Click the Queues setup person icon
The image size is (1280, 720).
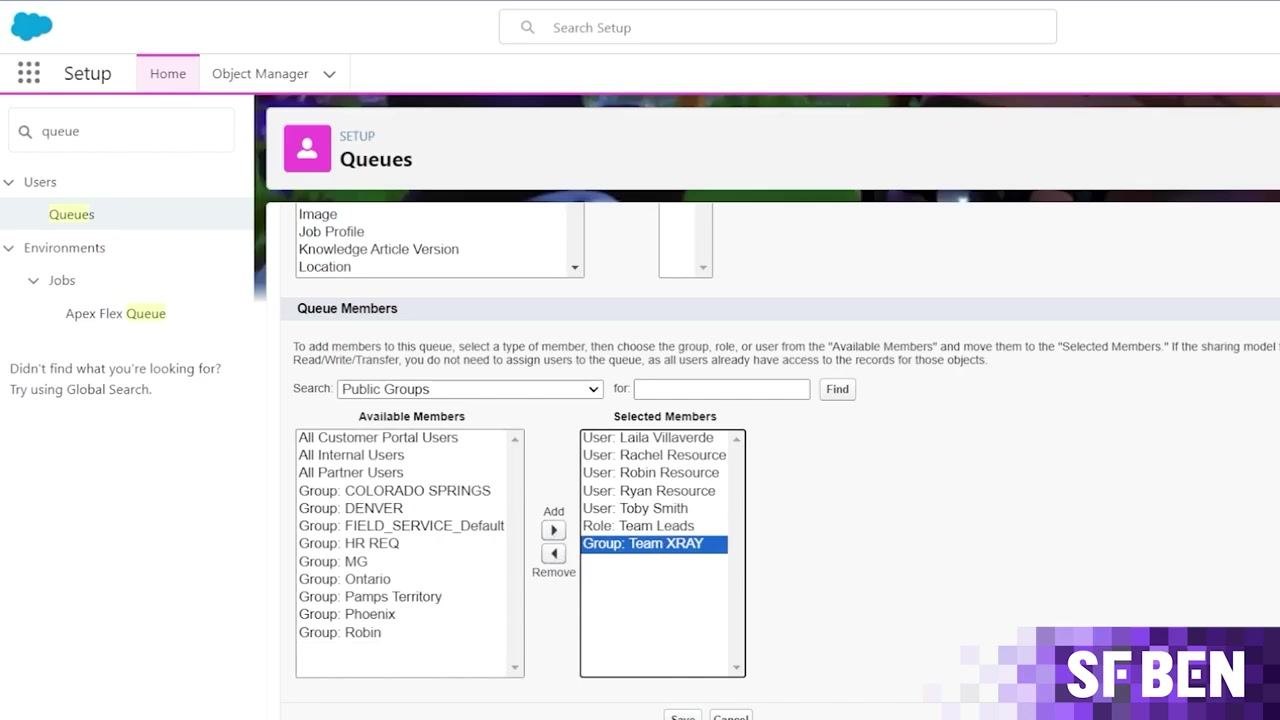[x=307, y=148]
